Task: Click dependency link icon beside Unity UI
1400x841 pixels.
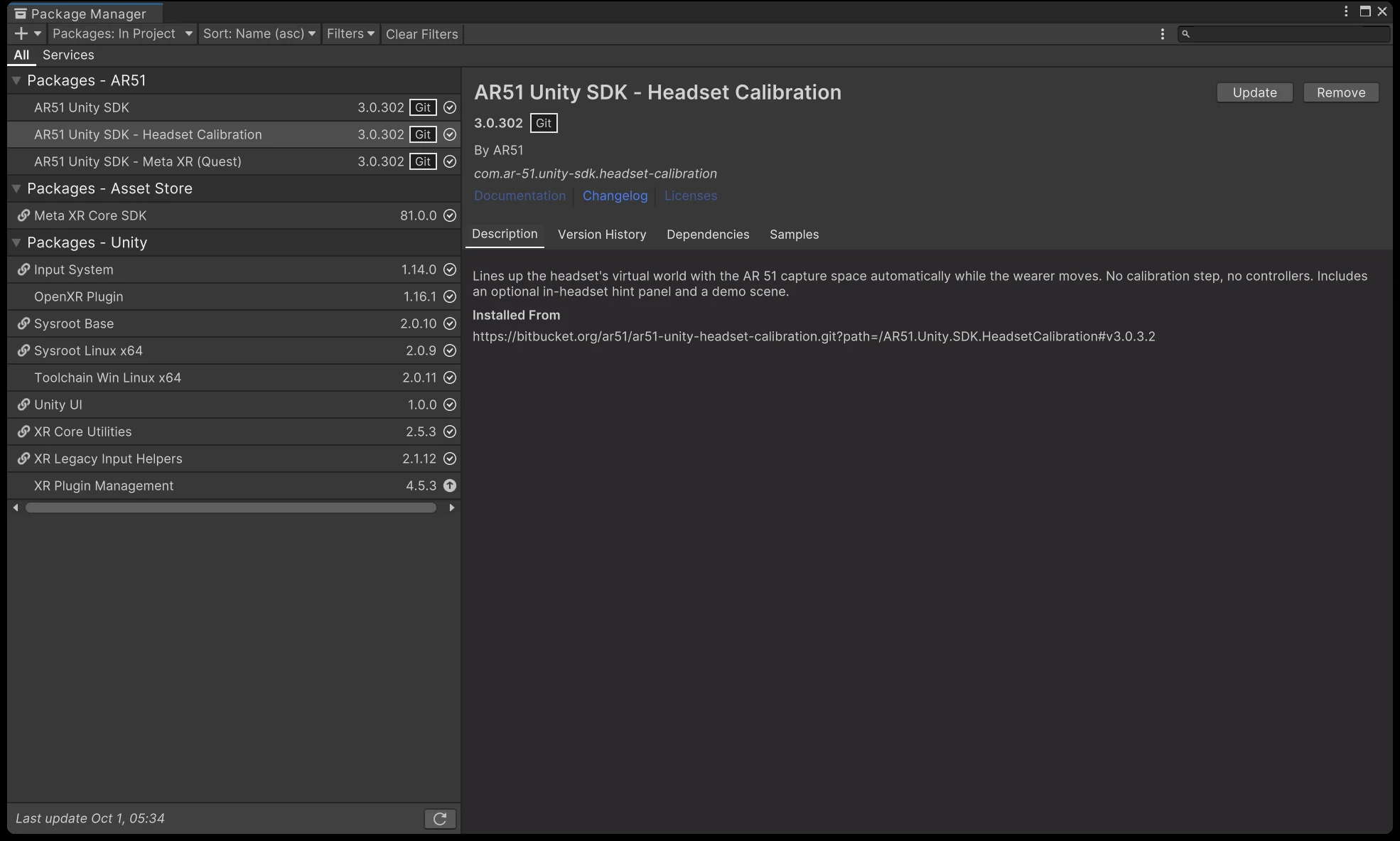Action: tap(23, 405)
